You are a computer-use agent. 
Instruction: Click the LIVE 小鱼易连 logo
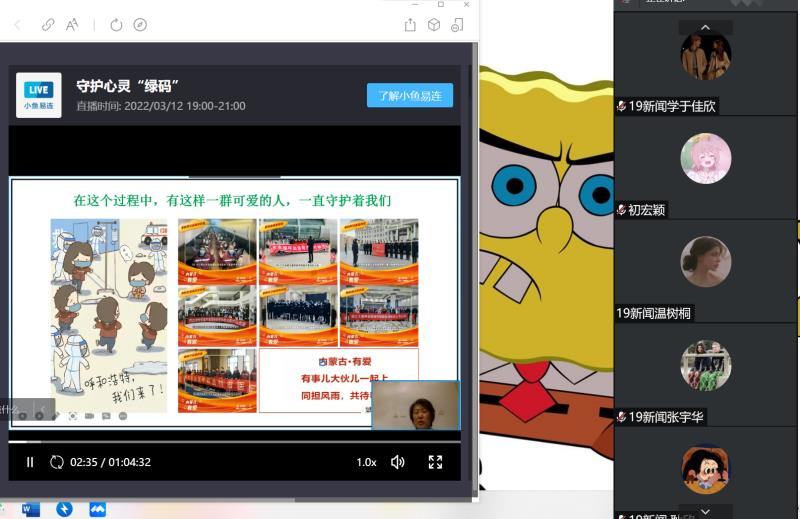point(39,95)
